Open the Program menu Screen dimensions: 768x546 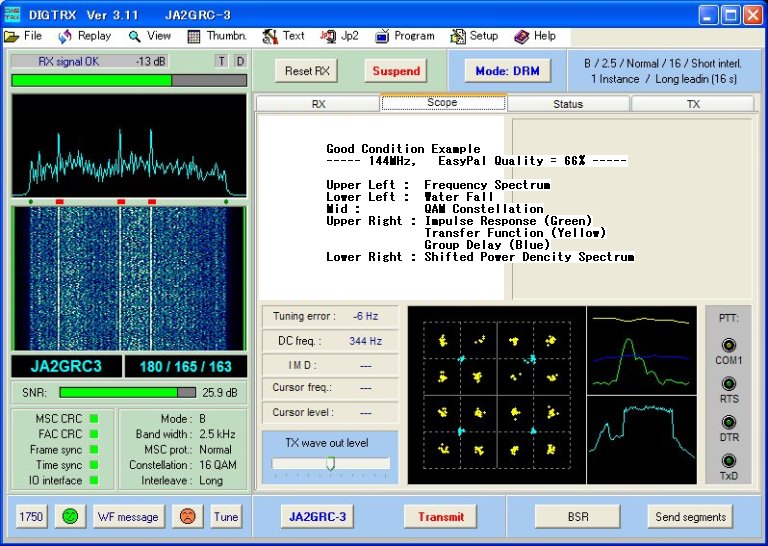tap(405, 36)
